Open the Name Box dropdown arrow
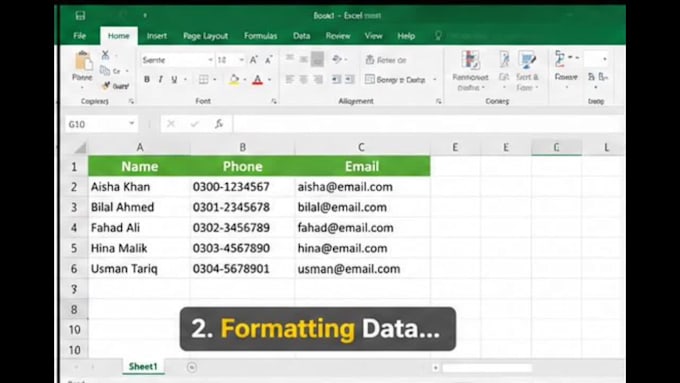Viewport: 680px width, 383px height. (x=131, y=124)
